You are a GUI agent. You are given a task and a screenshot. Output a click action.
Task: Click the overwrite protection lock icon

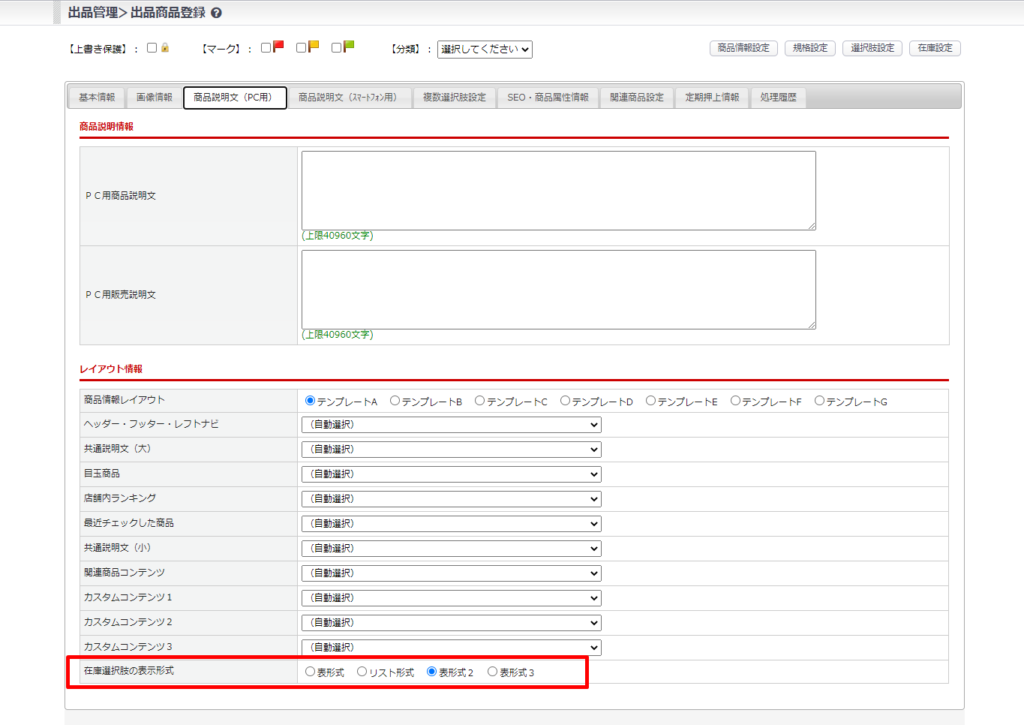tap(166, 47)
